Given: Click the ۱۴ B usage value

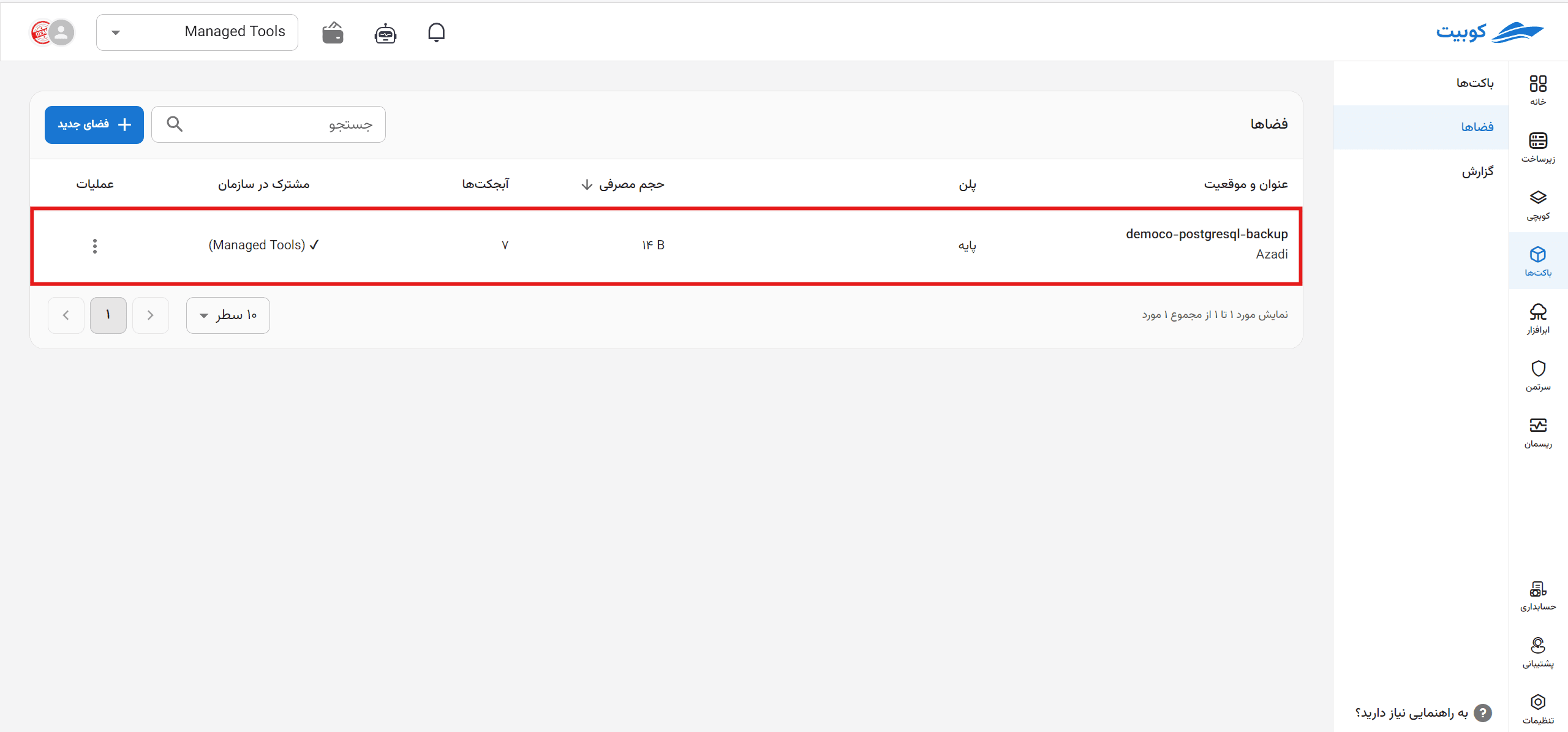Looking at the screenshot, I should (x=653, y=245).
